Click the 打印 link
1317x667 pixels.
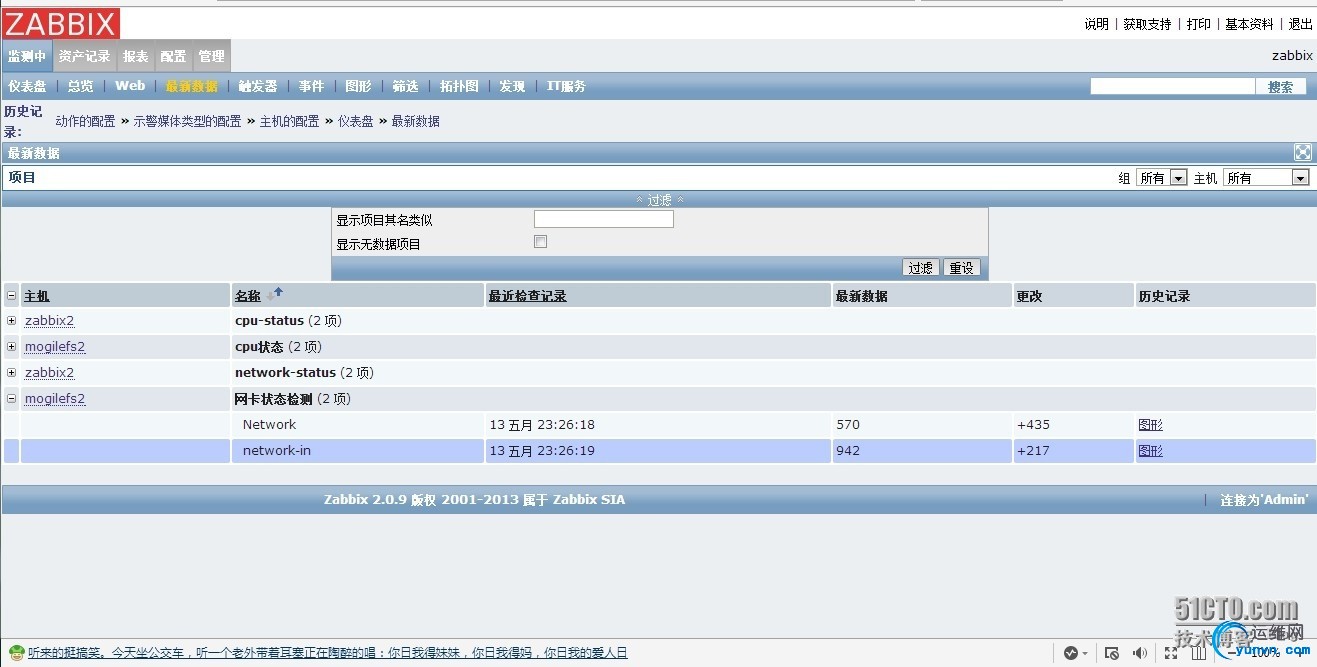(1199, 24)
